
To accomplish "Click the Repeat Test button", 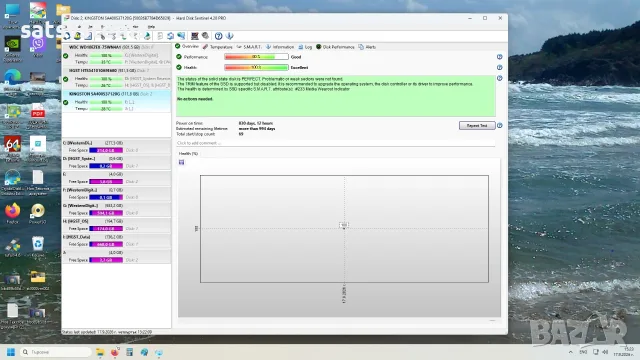I will 477,125.
